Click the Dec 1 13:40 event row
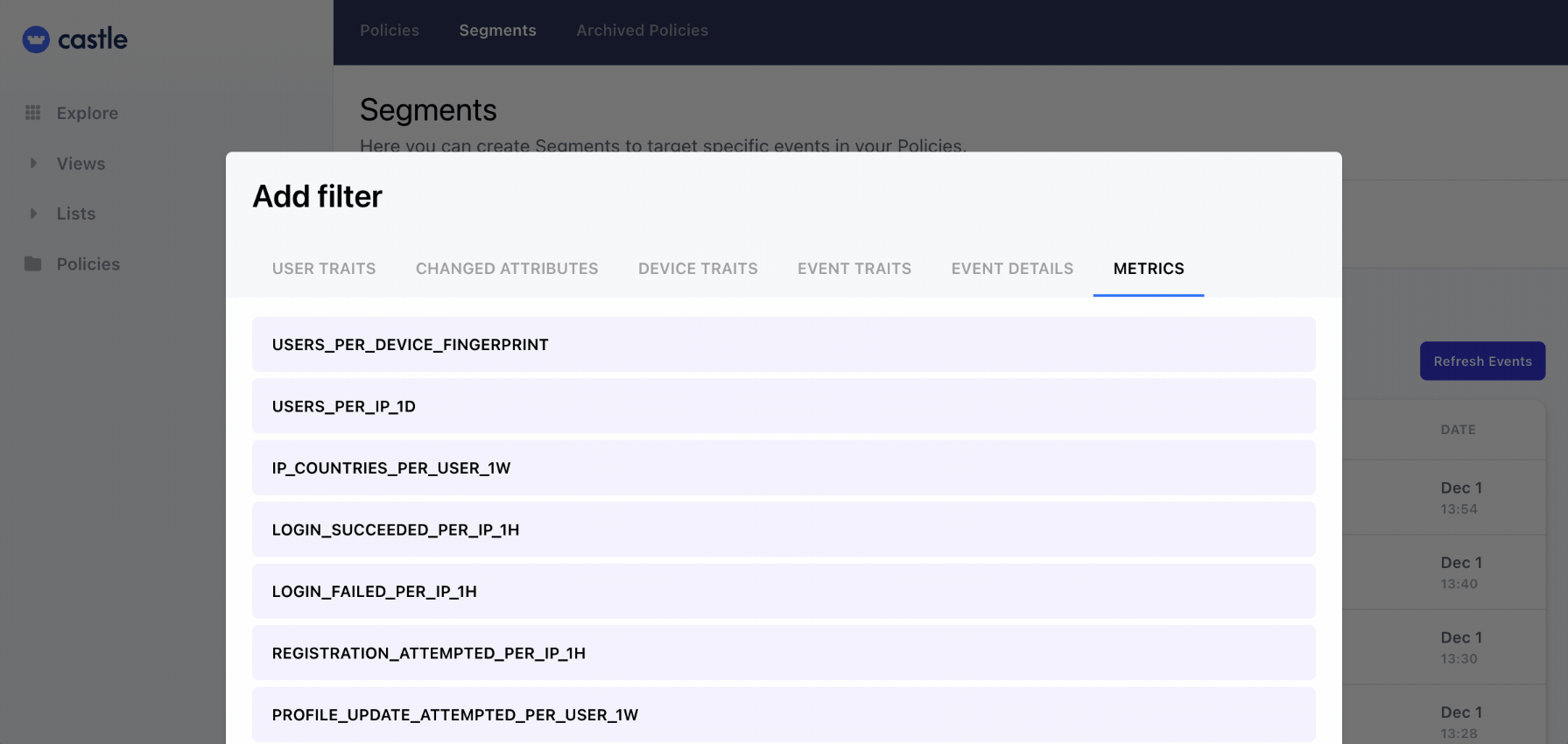 1444,572
